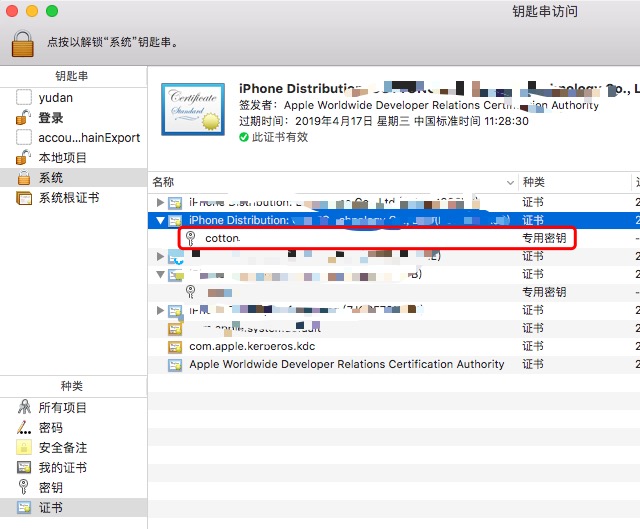Click the large Certificate Standard thumbnail
This screenshot has width=640, height=529.
(193, 109)
